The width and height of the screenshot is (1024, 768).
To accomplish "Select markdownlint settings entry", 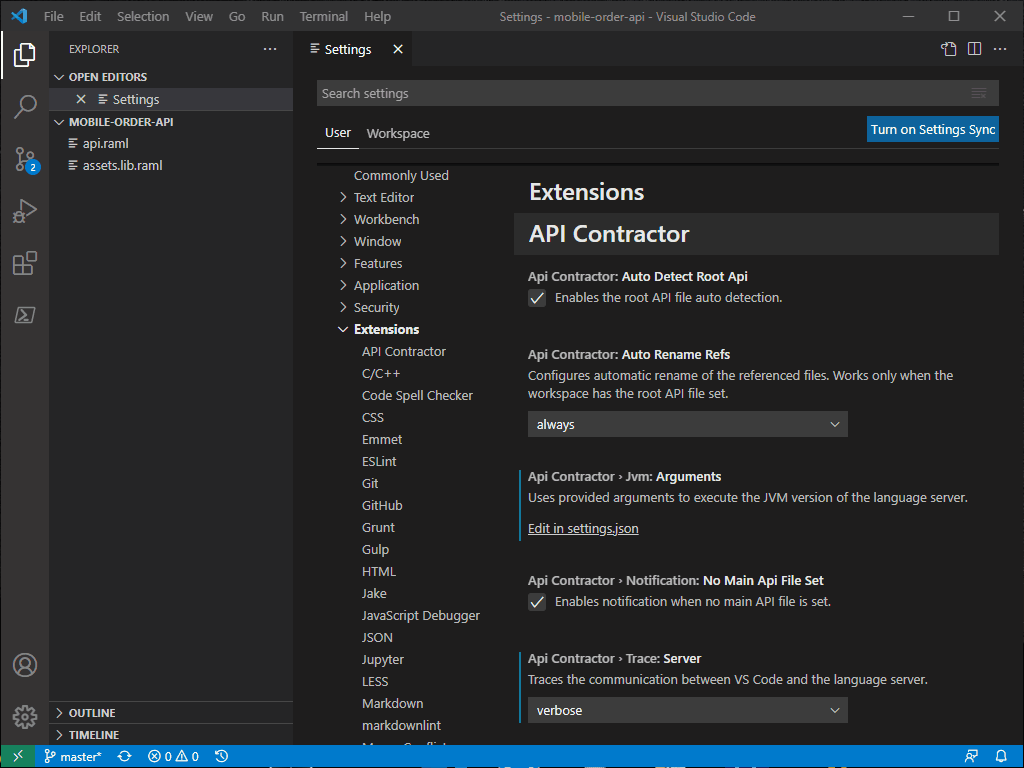I will [401, 726].
